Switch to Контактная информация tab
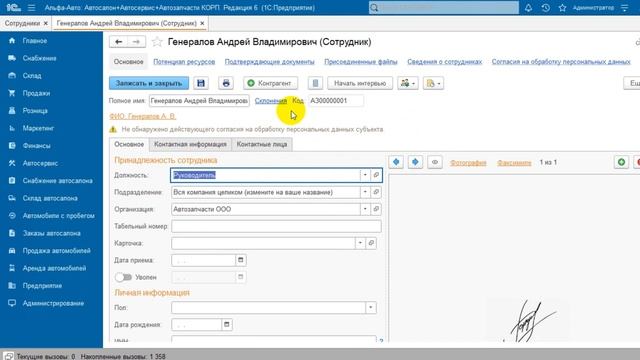The height and width of the screenshot is (360, 640). 190,144
